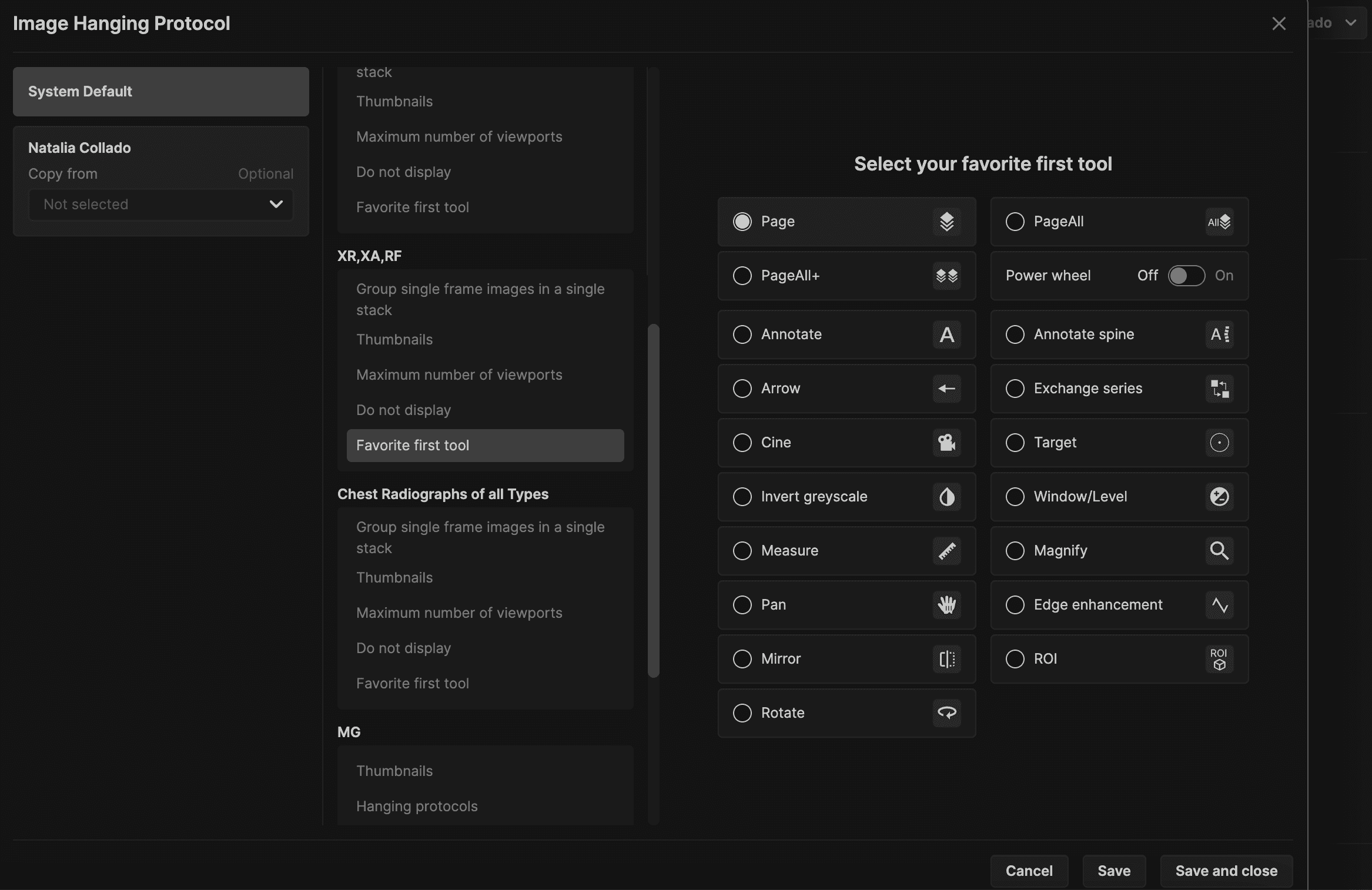1372x890 pixels.
Task: Click the Invert greyscale icon
Action: [x=946, y=497]
